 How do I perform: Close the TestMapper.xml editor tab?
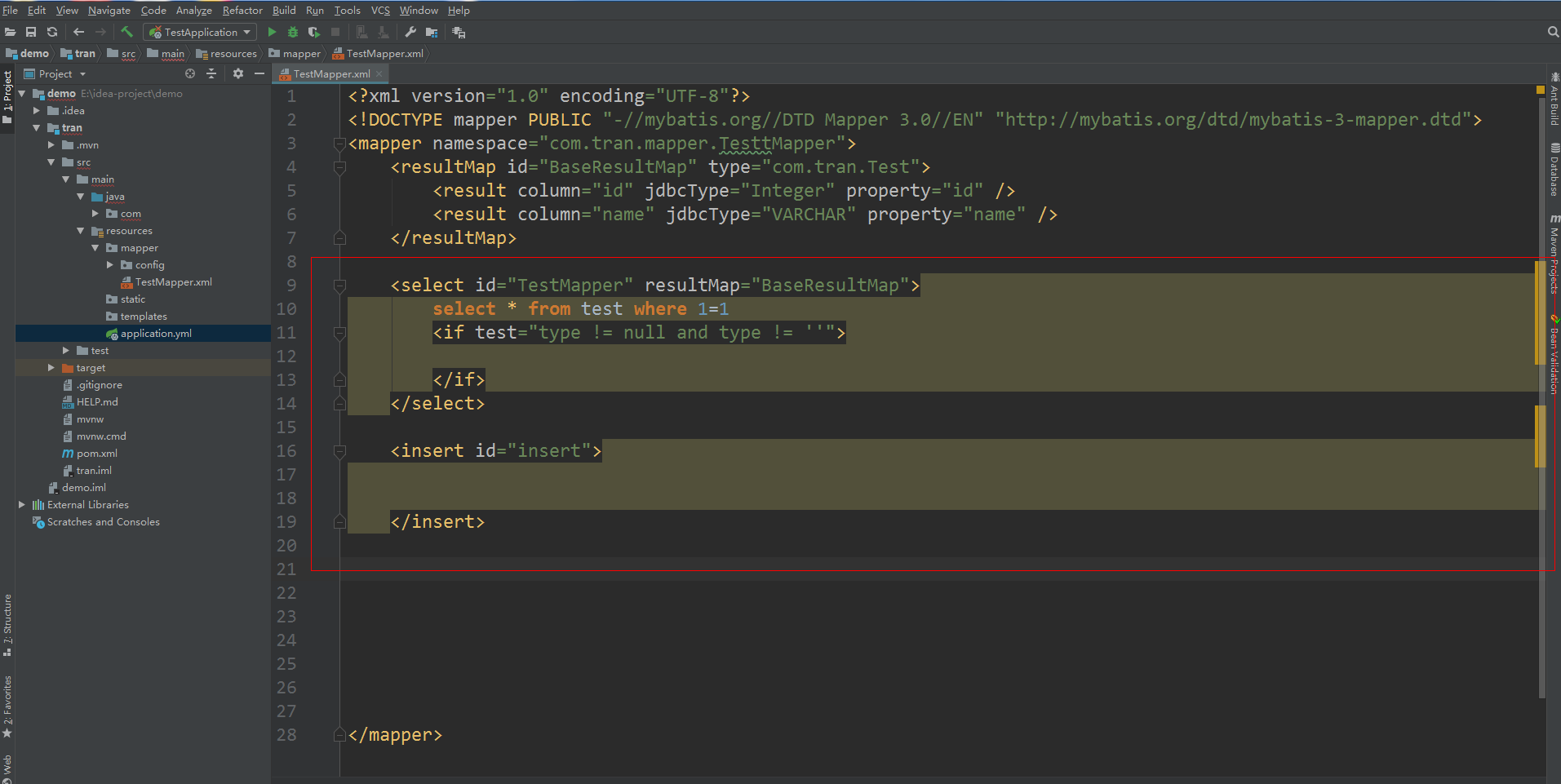coord(379,73)
